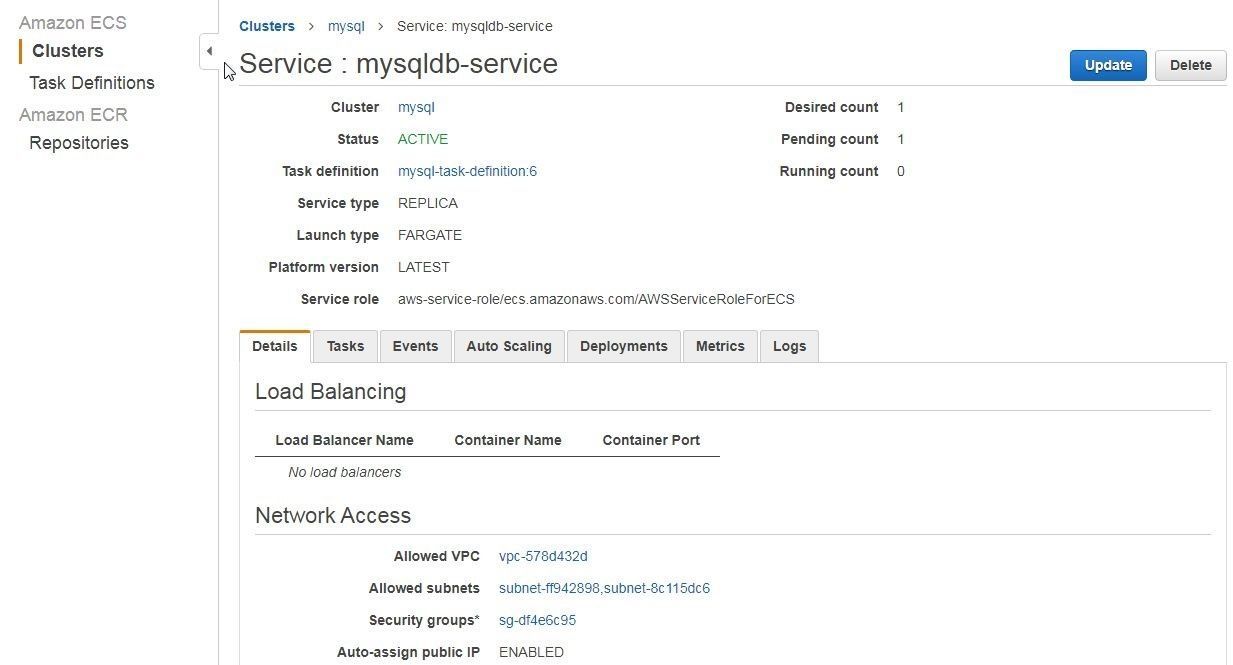This screenshot has width=1233, height=665.
Task: Open mysql-task-definition:6 link
Action: pyautogui.click(x=467, y=171)
